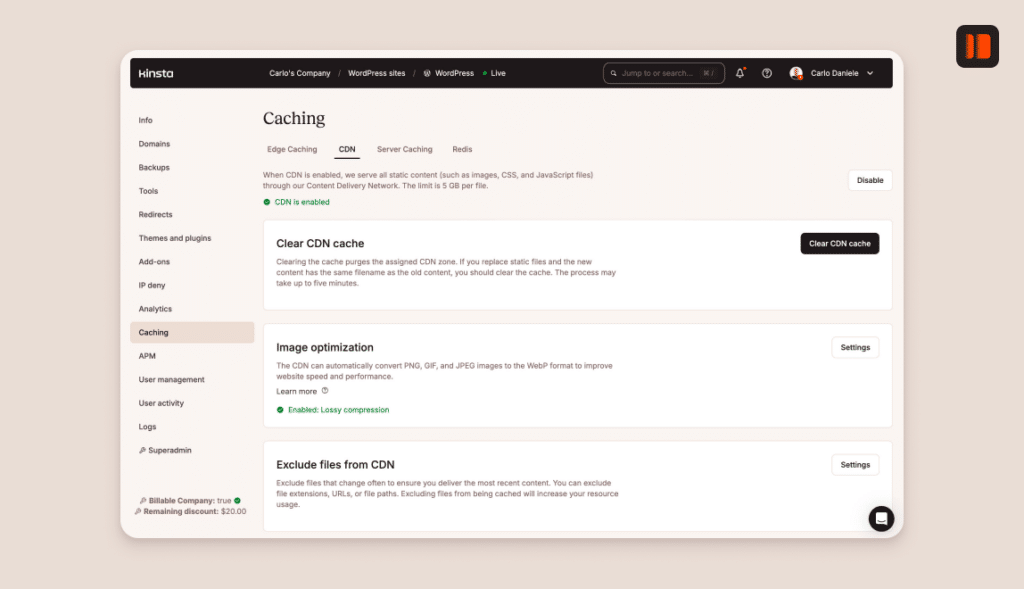Disable the CDN
Image resolution: width=1024 pixels, height=589 pixels.
[869, 180]
